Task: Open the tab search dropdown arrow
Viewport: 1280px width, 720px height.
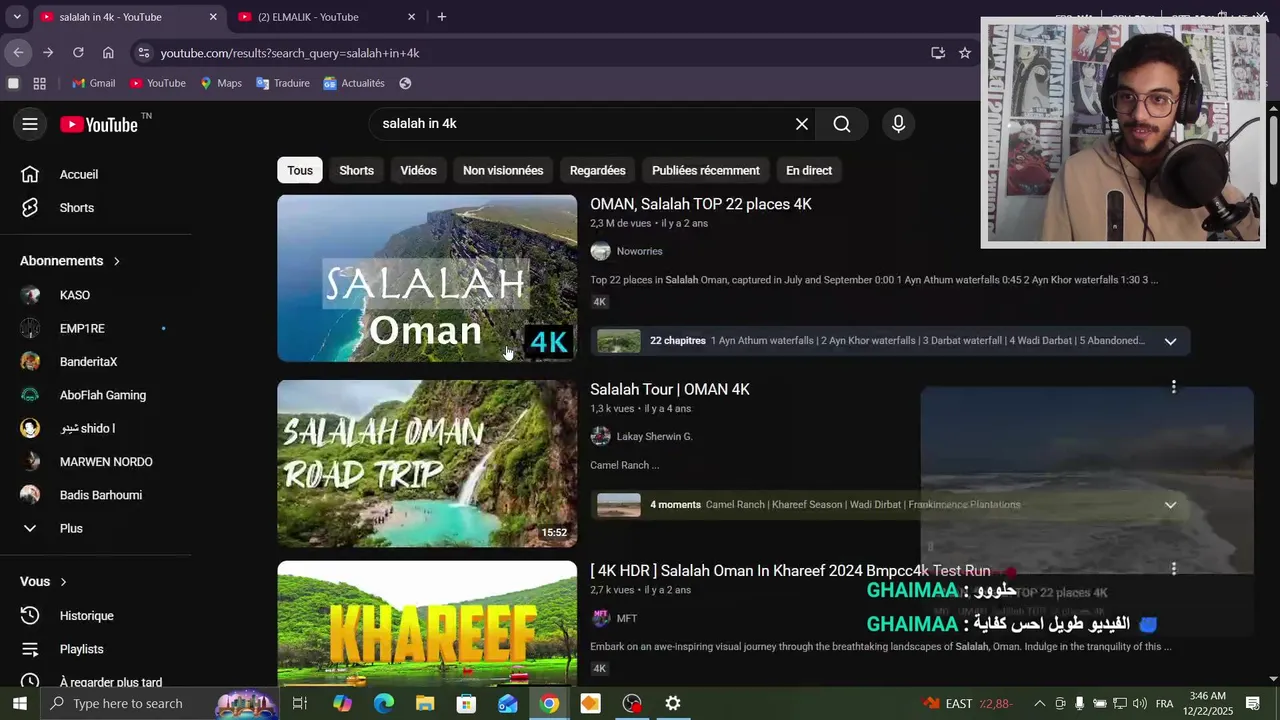Action: coord(16,17)
